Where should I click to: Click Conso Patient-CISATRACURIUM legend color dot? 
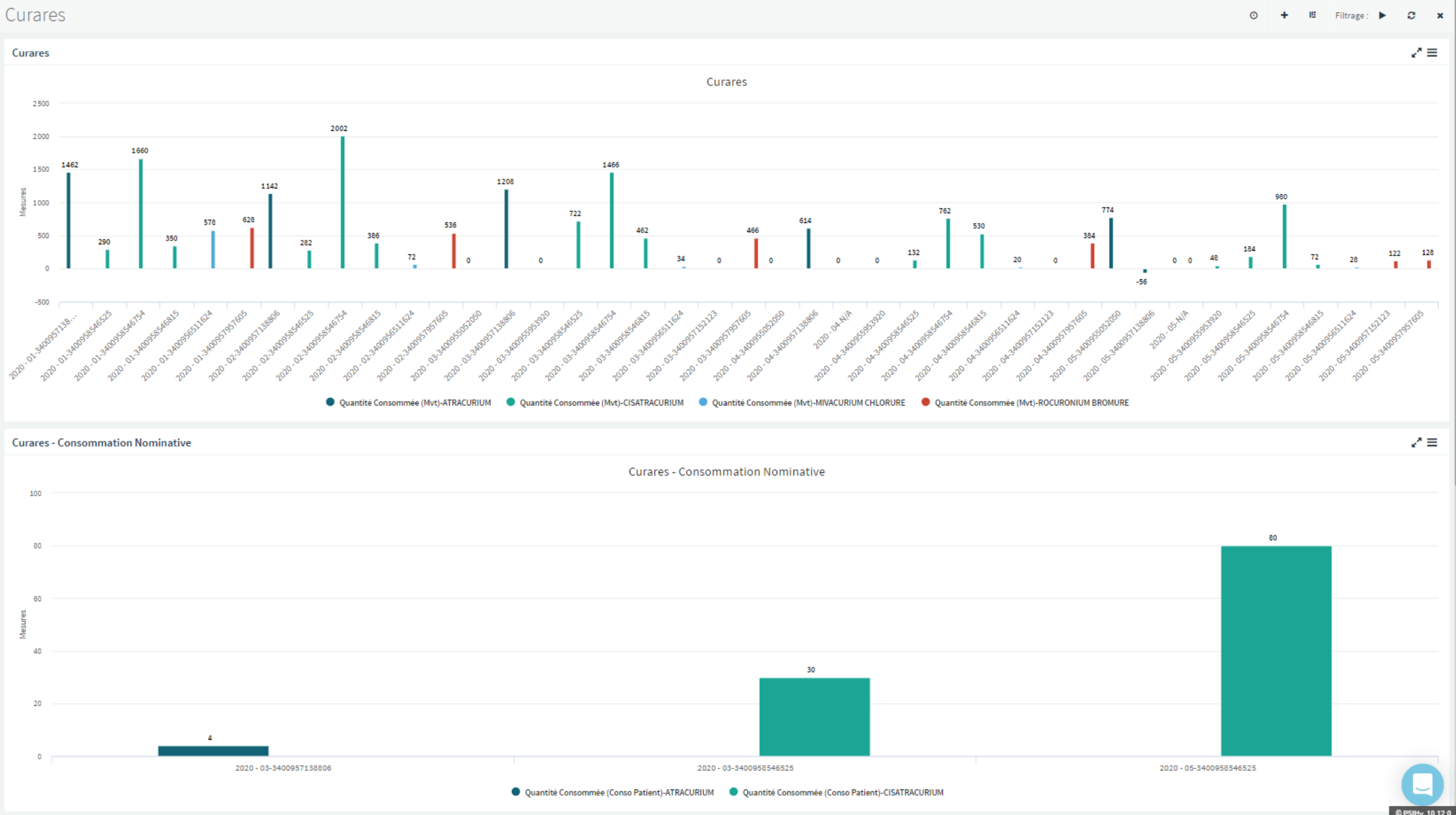tap(734, 792)
